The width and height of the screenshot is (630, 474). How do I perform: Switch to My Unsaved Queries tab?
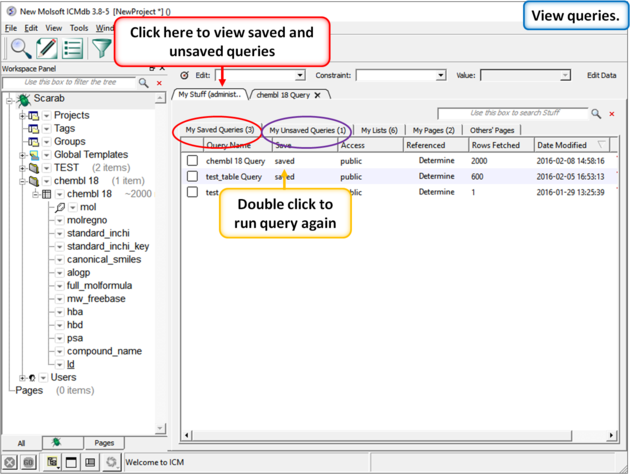(x=307, y=130)
